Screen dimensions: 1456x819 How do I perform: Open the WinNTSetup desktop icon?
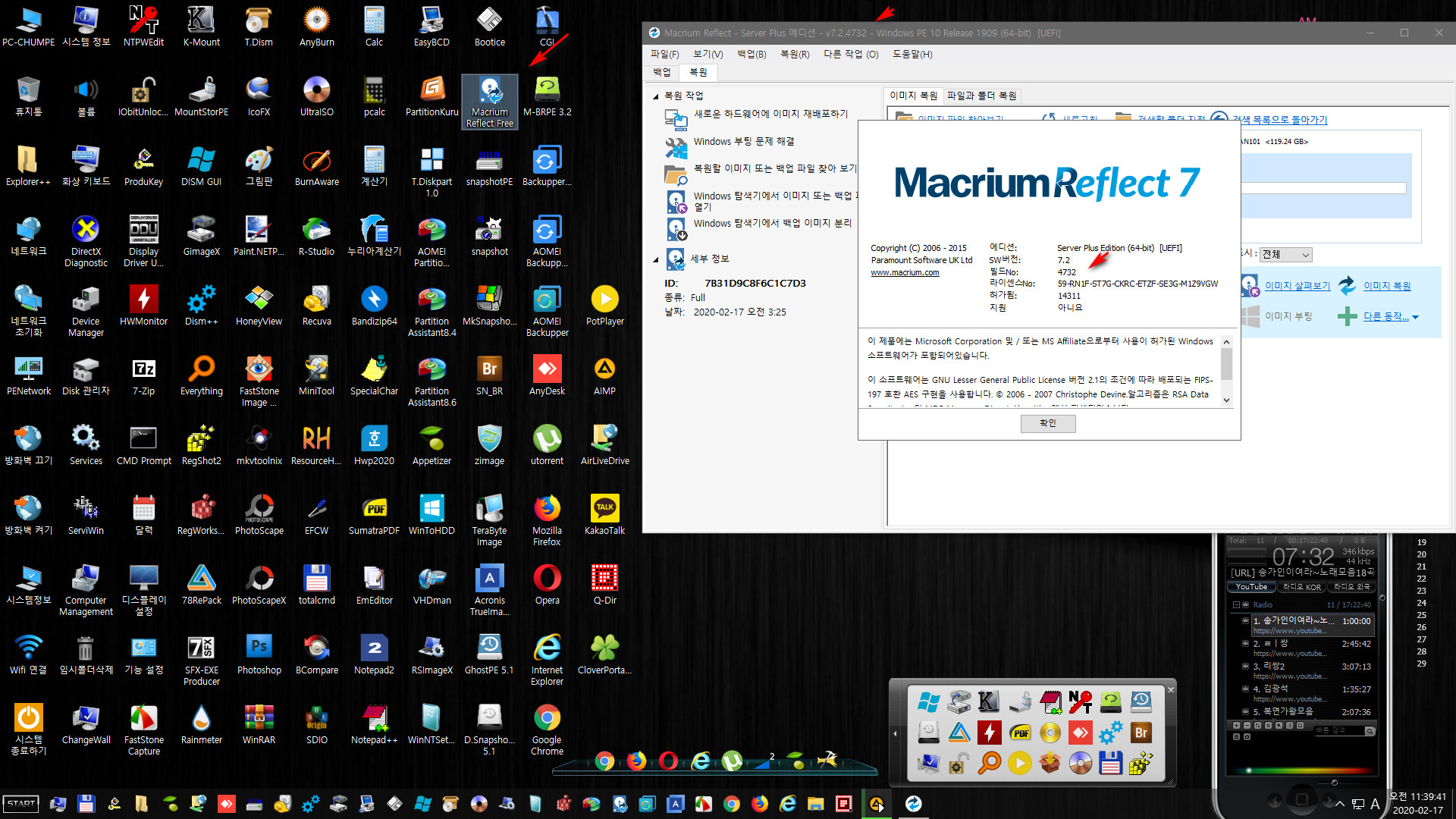pyautogui.click(x=431, y=724)
